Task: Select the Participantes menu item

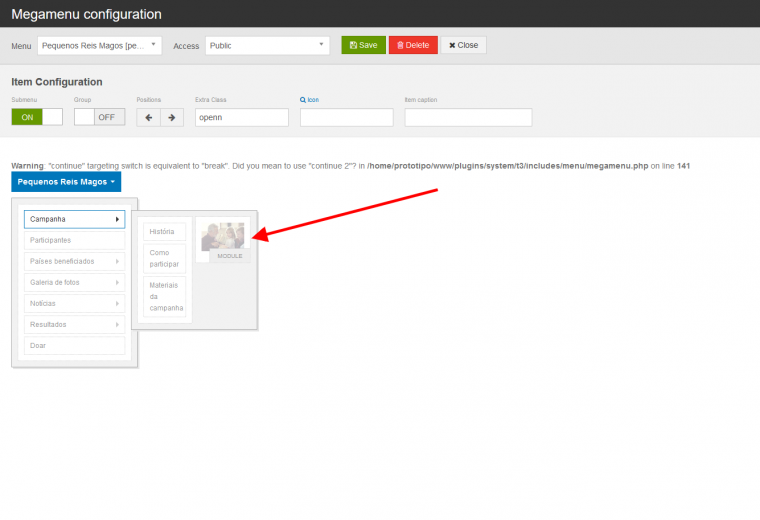Action: coord(75,240)
